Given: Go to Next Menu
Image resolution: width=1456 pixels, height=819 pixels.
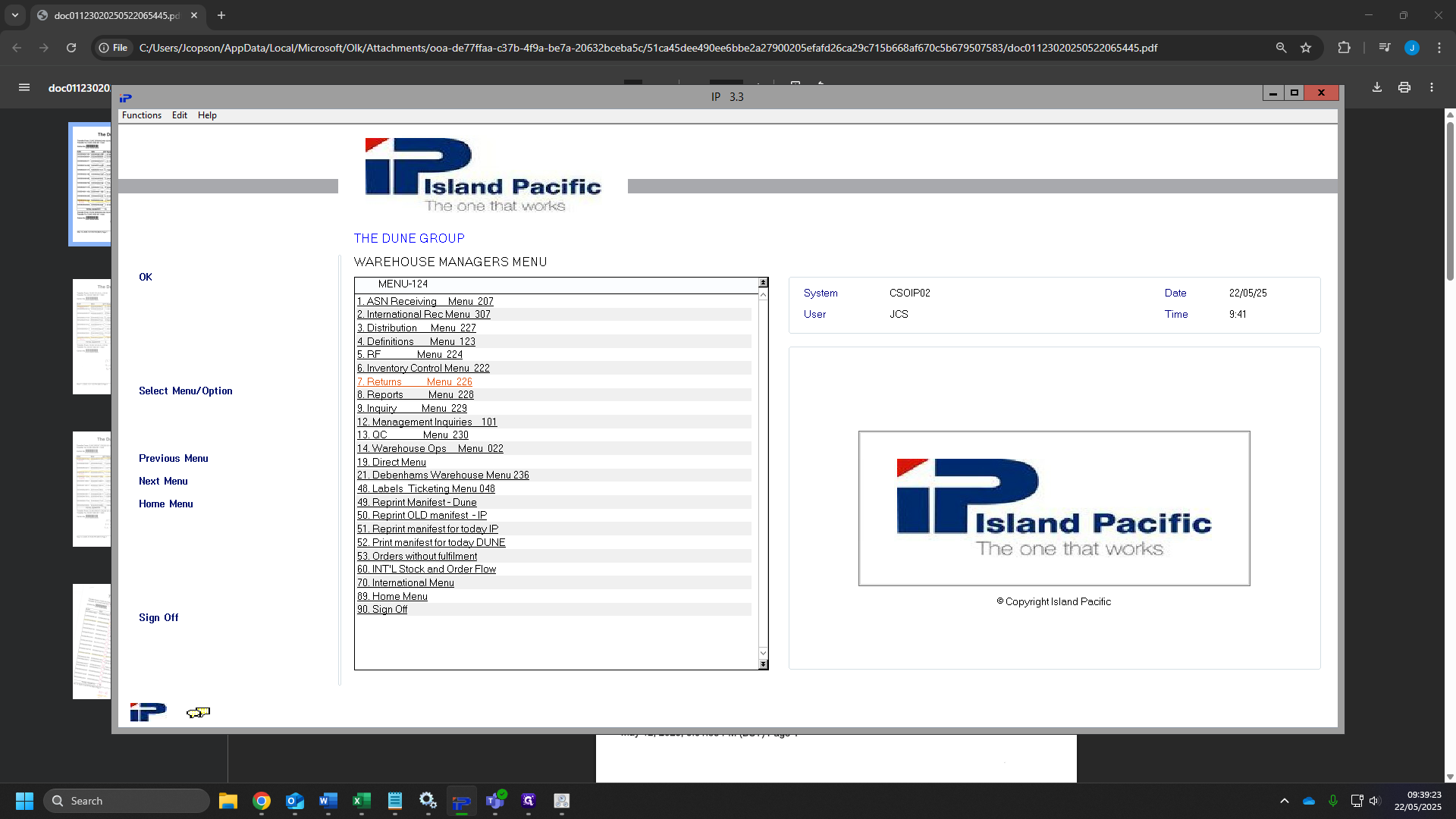Looking at the screenshot, I should (163, 482).
